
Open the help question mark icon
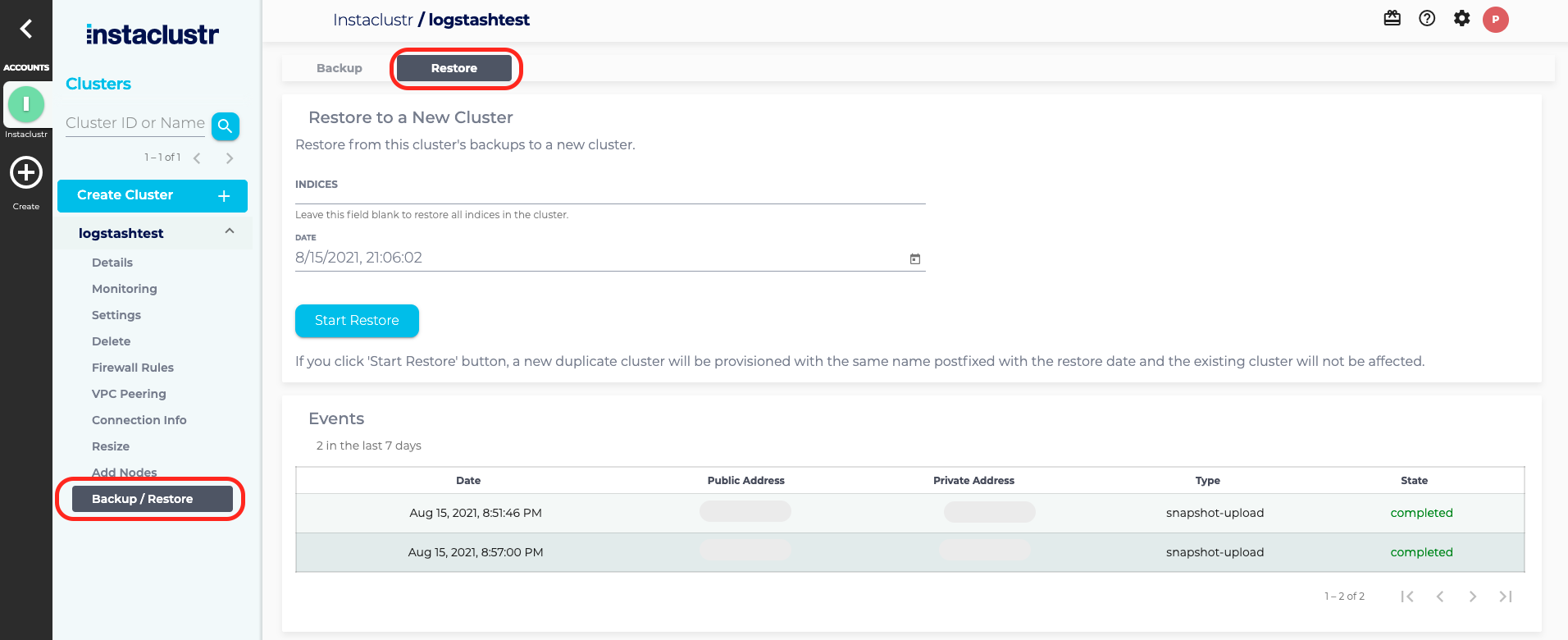tap(1427, 18)
